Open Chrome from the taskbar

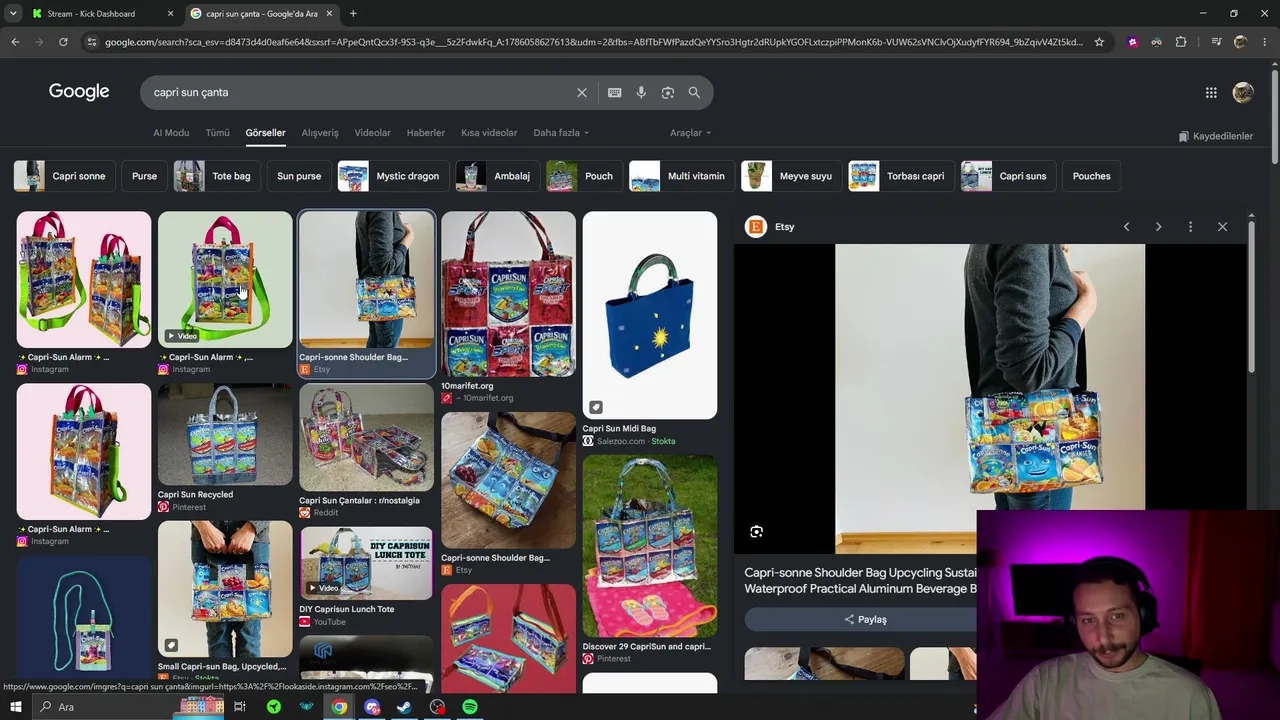click(340, 707)
